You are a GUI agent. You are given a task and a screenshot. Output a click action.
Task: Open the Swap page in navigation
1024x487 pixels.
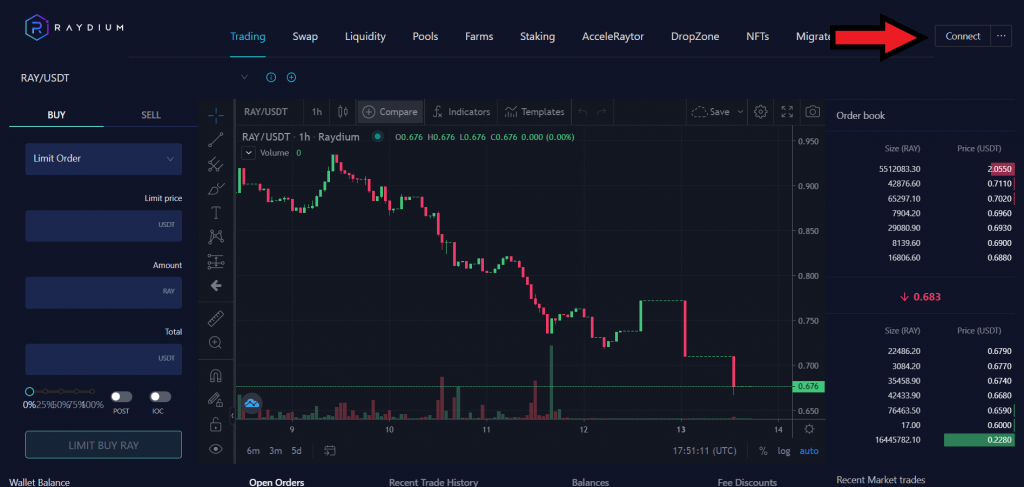point(305,37)
